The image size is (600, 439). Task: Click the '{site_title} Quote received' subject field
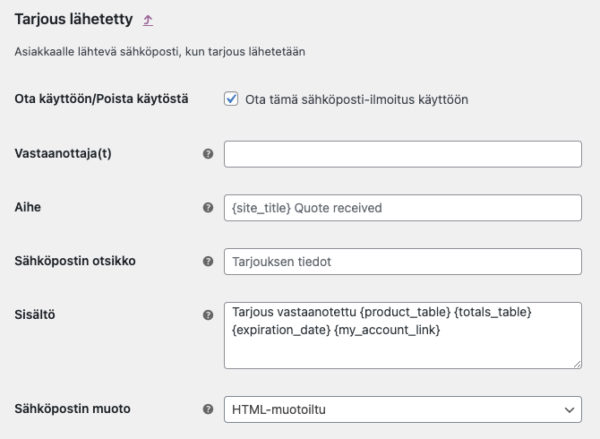(x=403, y=208)
